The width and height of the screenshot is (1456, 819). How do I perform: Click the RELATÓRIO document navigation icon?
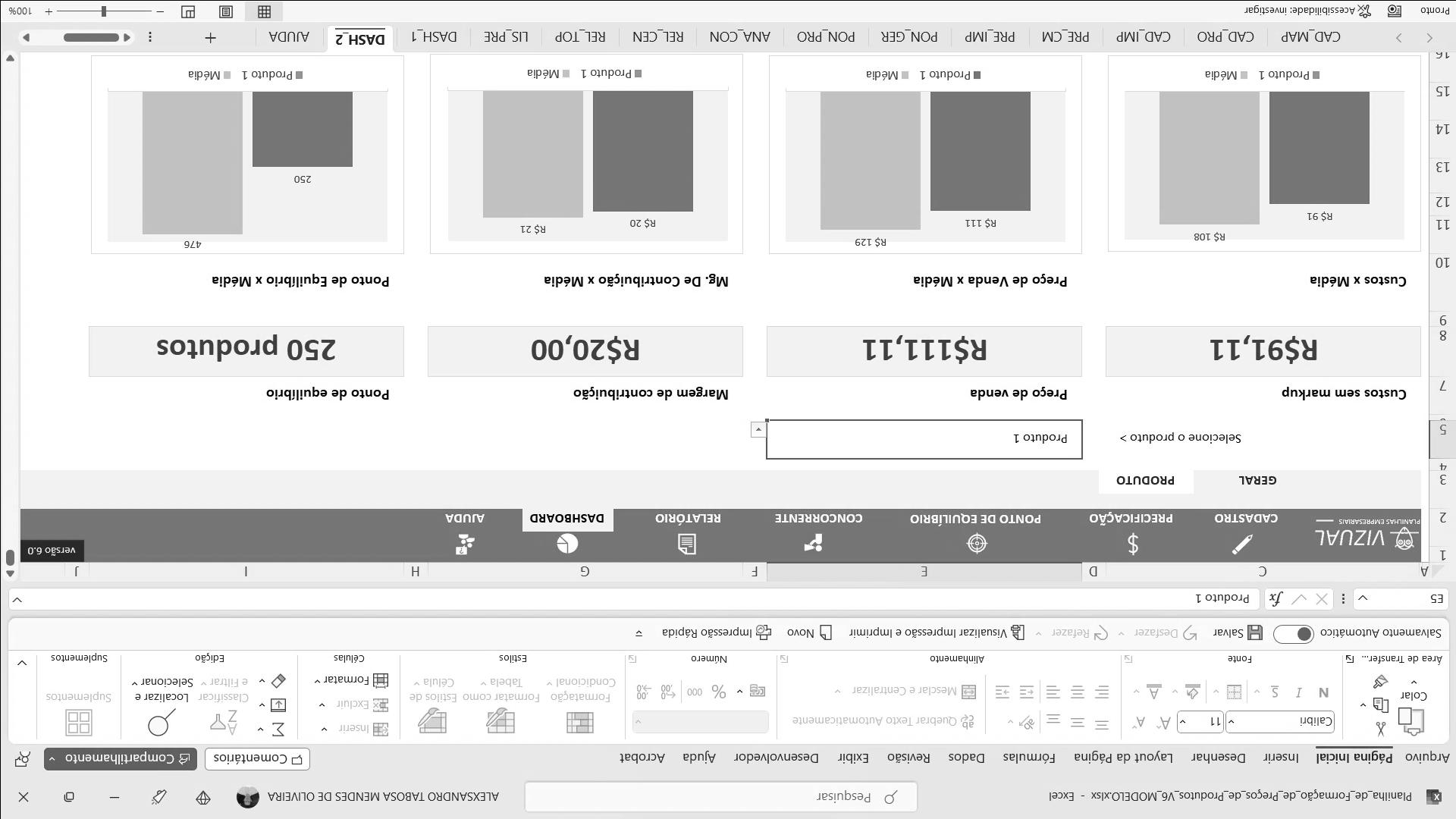[x=687, y=544]
